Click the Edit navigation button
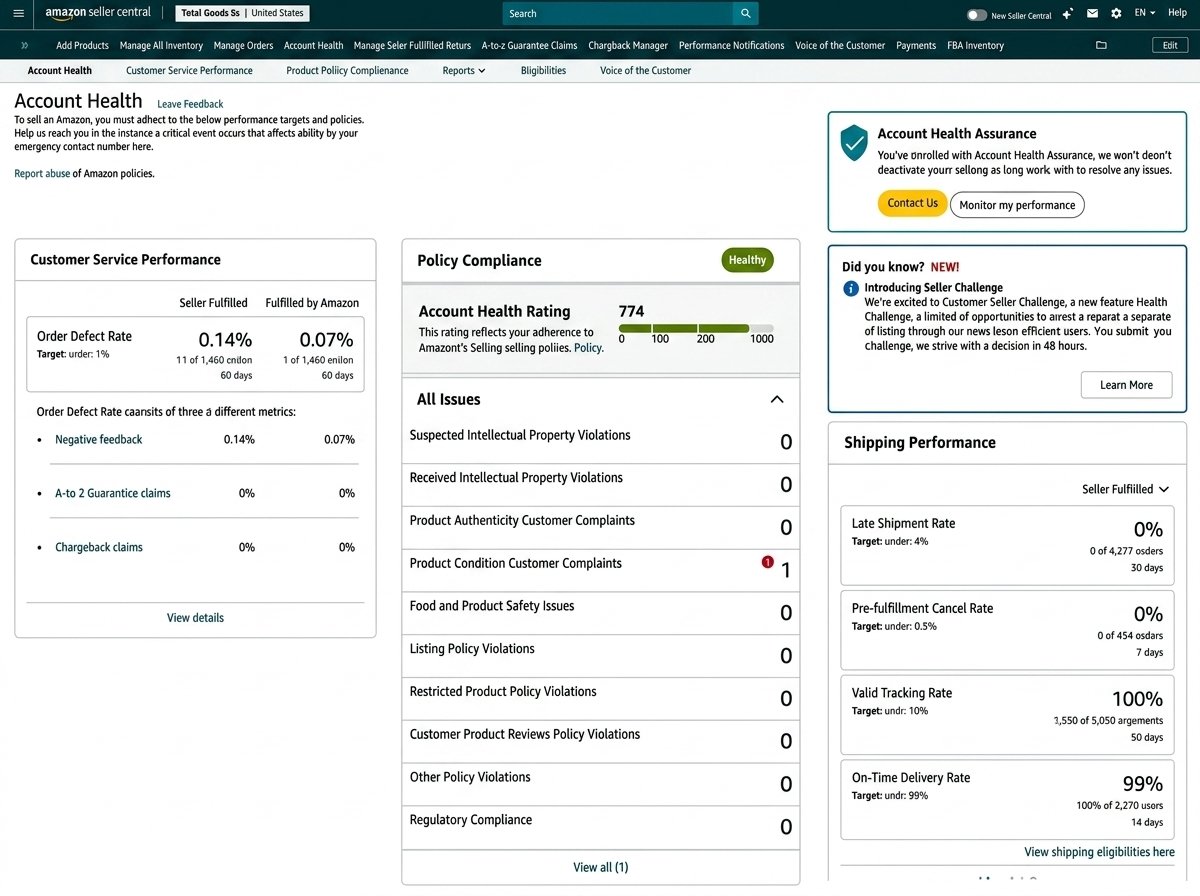This screenshot has height=896, width=1200. pyautogui.click(x=1170, y=45)
